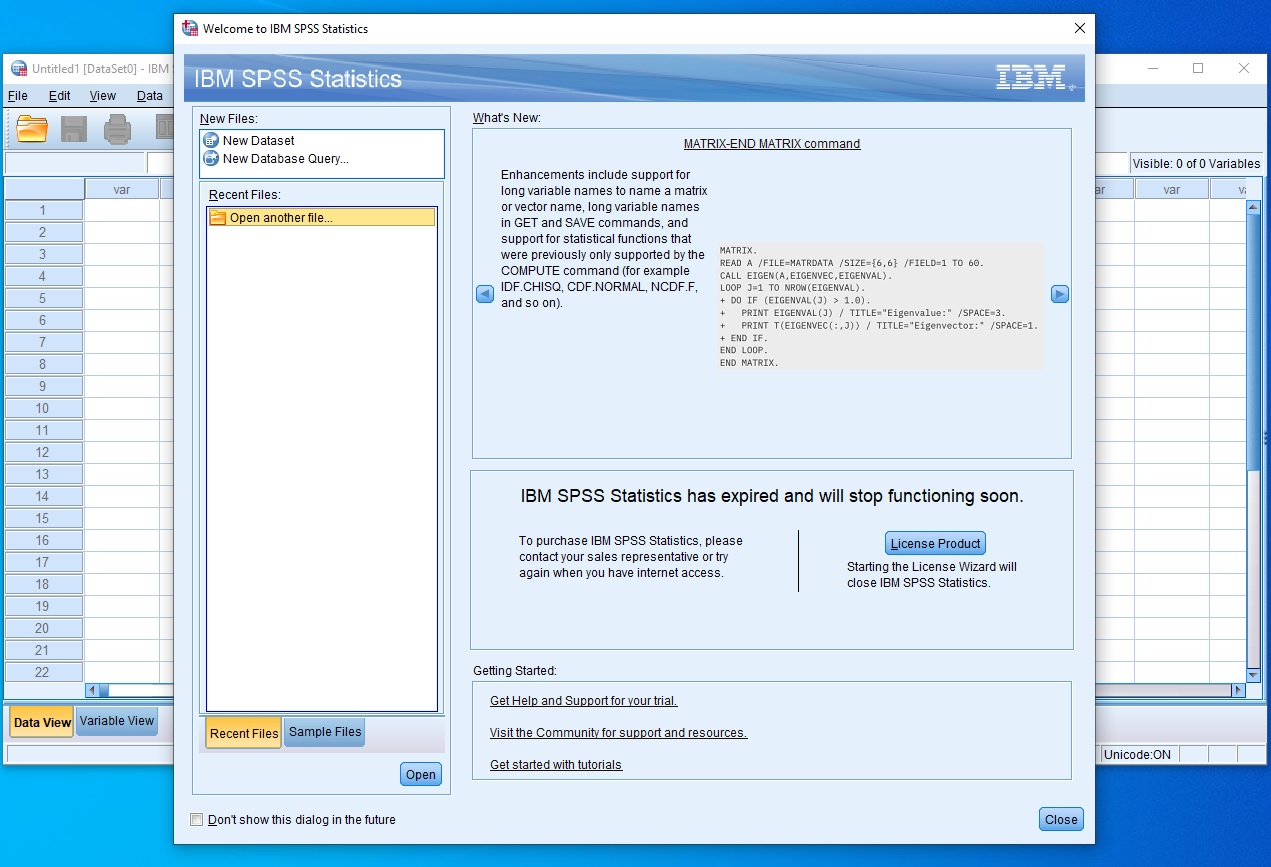The image size is (1271, 867).
Task: Select row 15 header in data grid
Action: (x=44, y=518)
